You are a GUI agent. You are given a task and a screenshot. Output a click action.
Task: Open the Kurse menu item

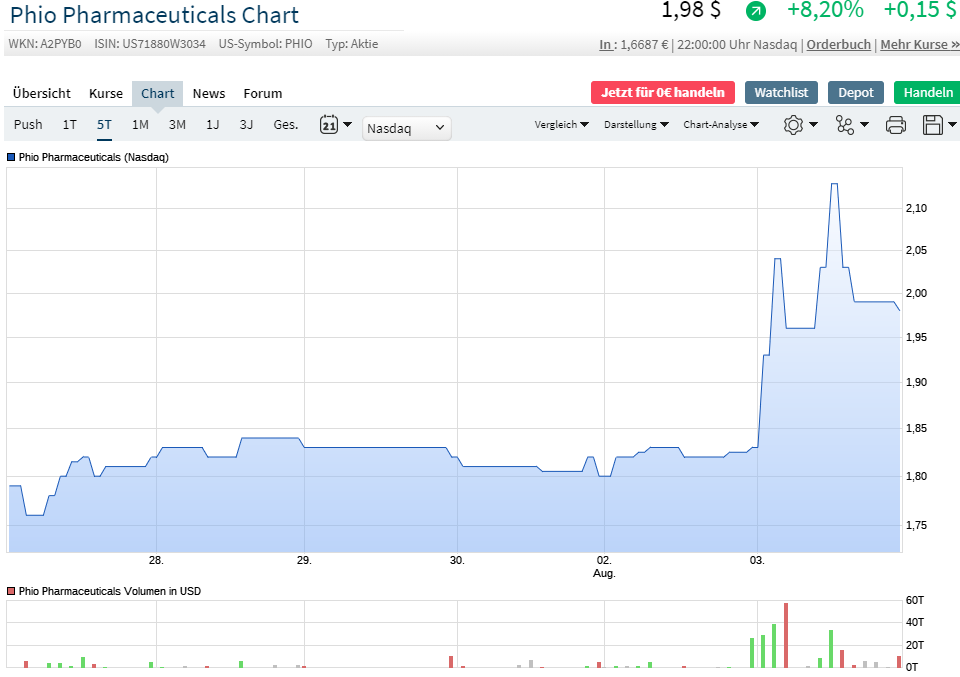105,93
